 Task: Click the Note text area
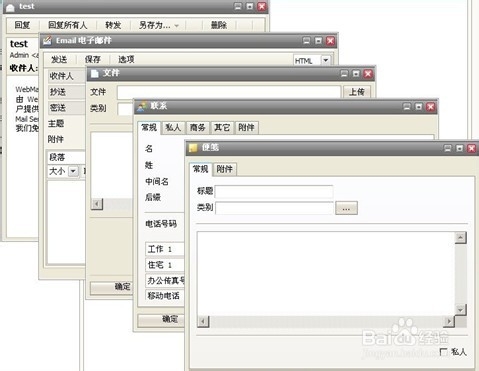(x=326, y=273)
